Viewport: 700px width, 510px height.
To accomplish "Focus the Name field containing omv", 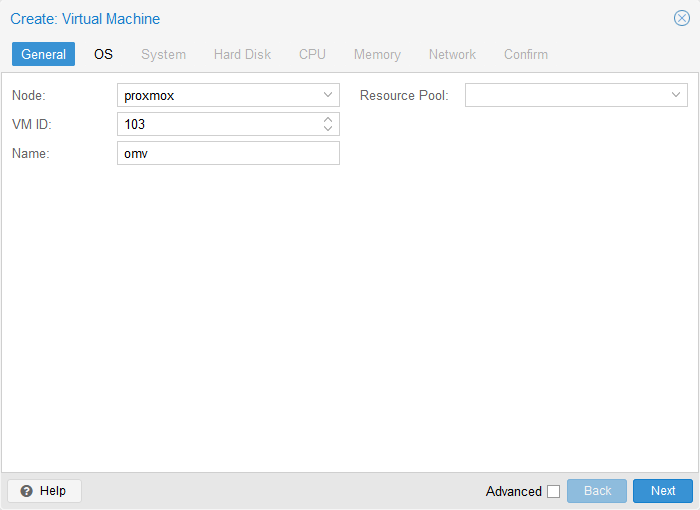I will 228,153.
